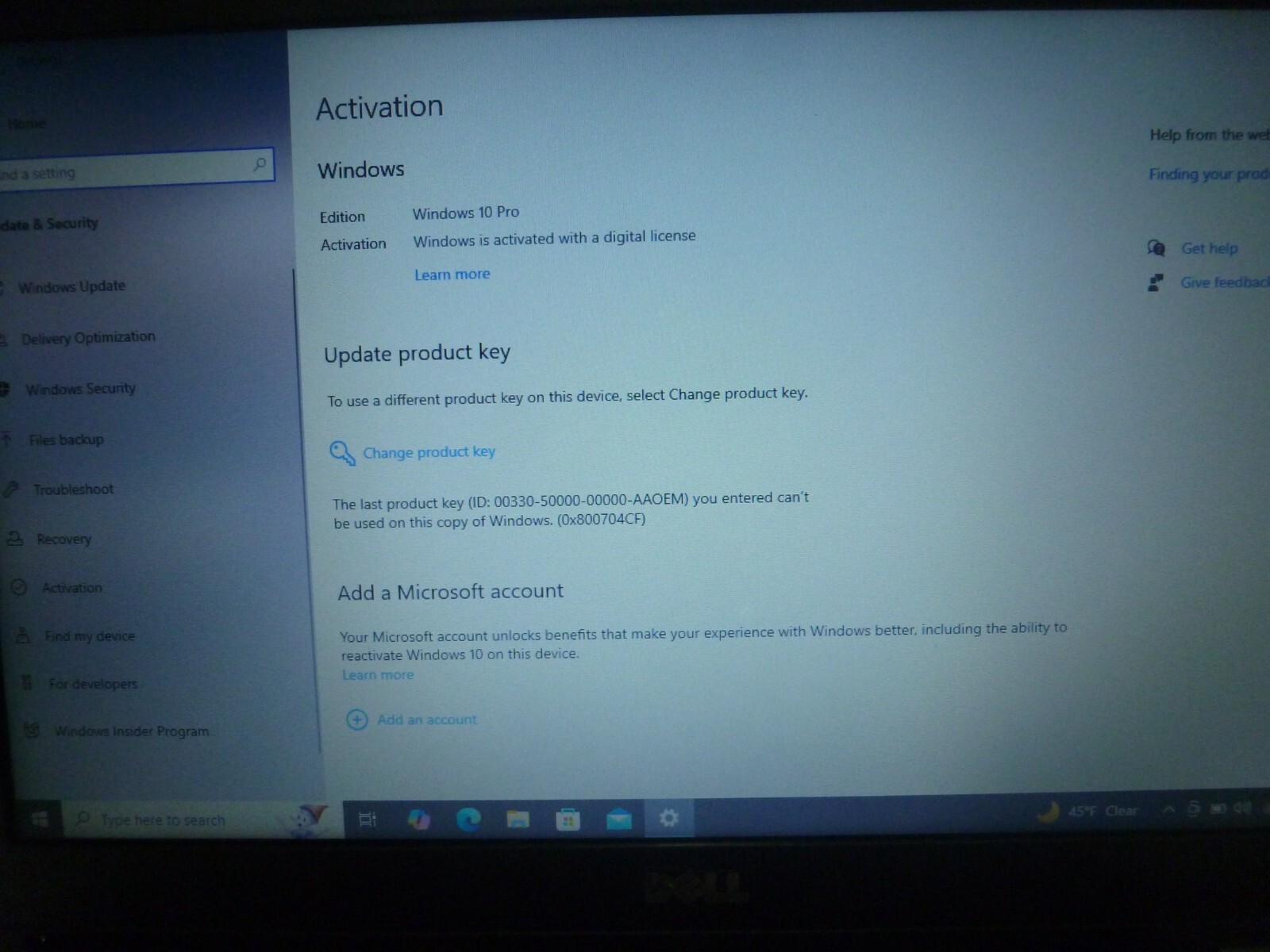1270x952 pixels.
Task: Click For developers icon in sidebar
Action: tap(27, 682)
